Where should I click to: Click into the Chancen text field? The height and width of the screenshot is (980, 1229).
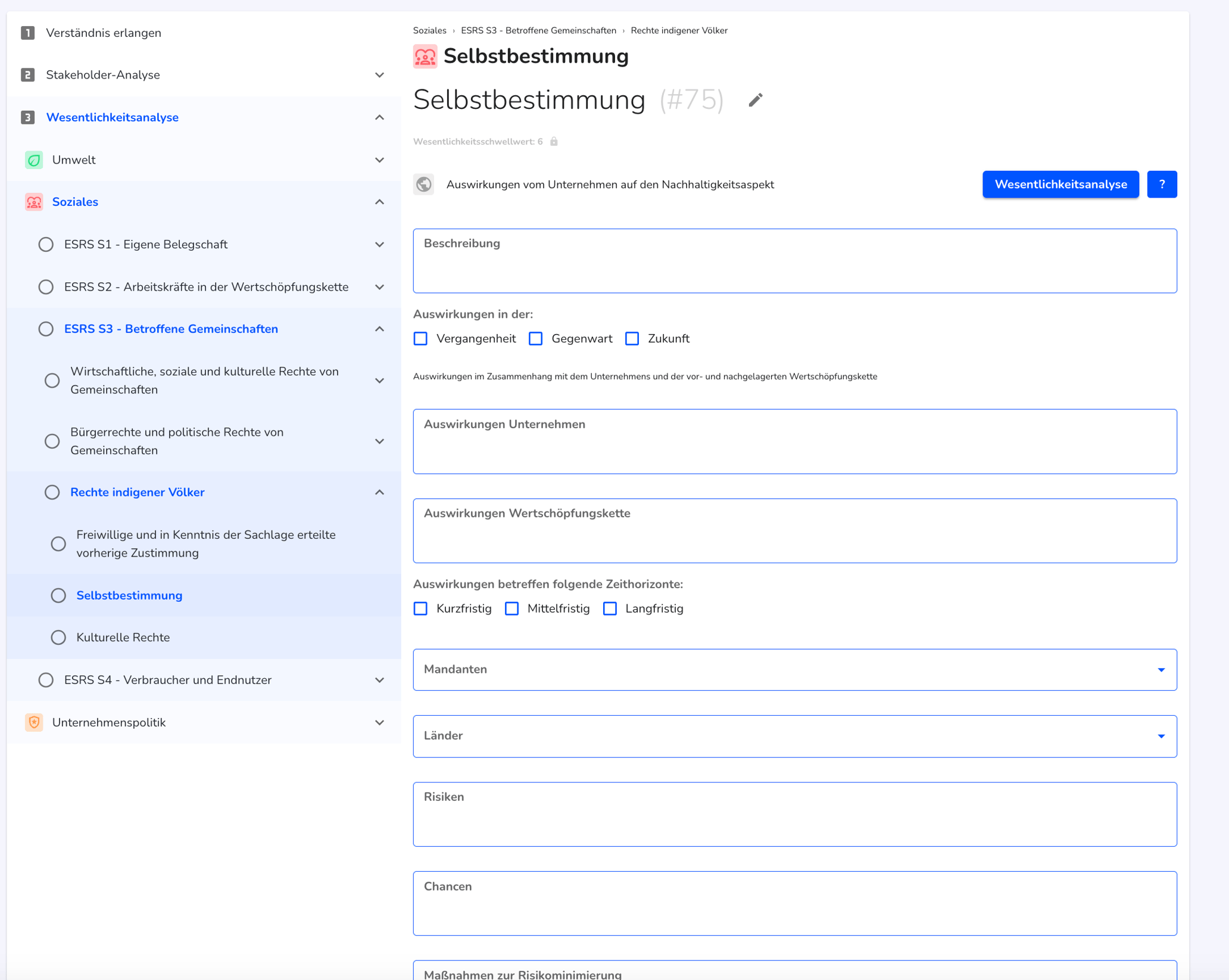[795, 904]
